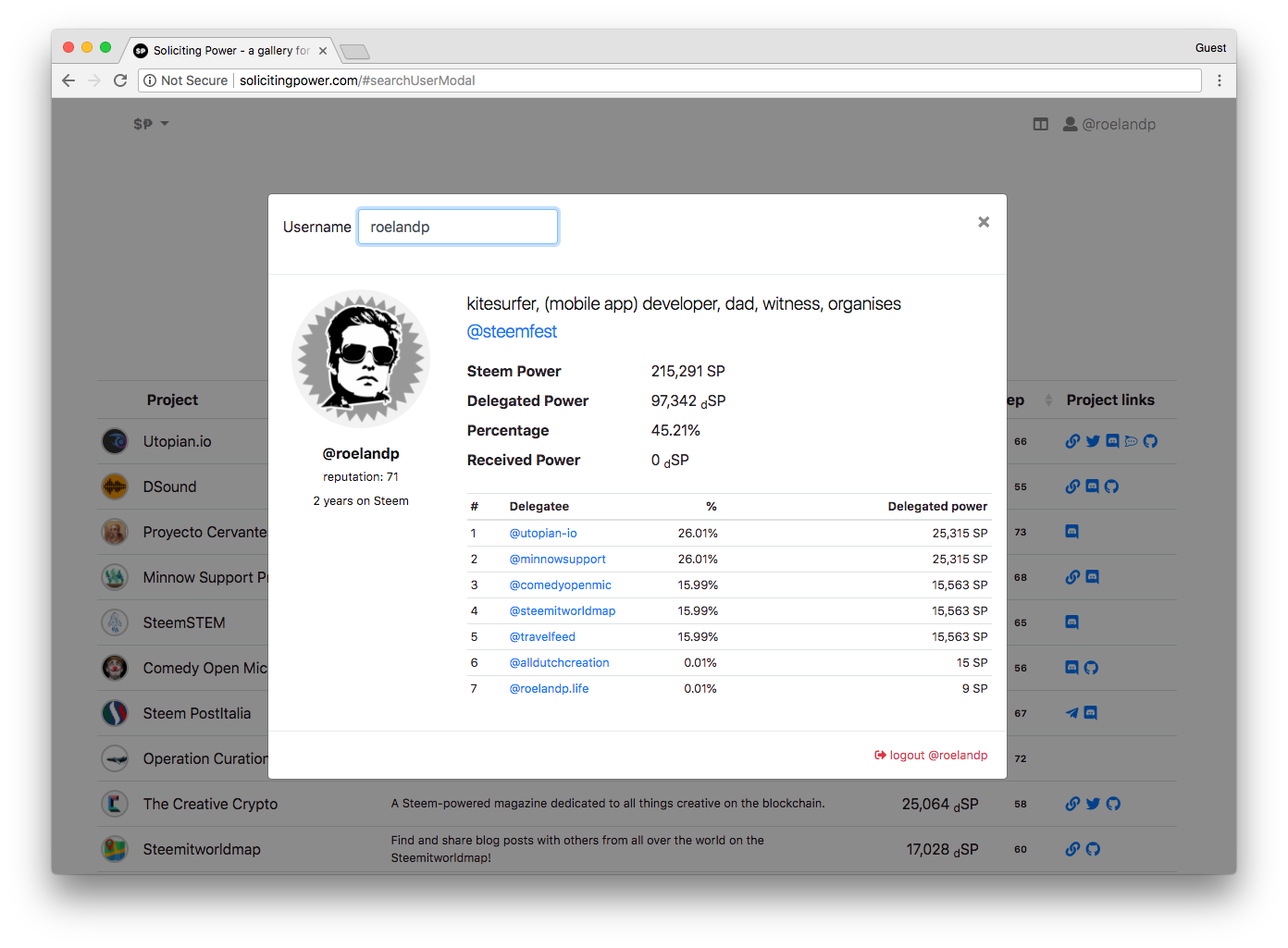Go back using the browser back arrow
This screenshot has height=948, width=1288.
68,80
